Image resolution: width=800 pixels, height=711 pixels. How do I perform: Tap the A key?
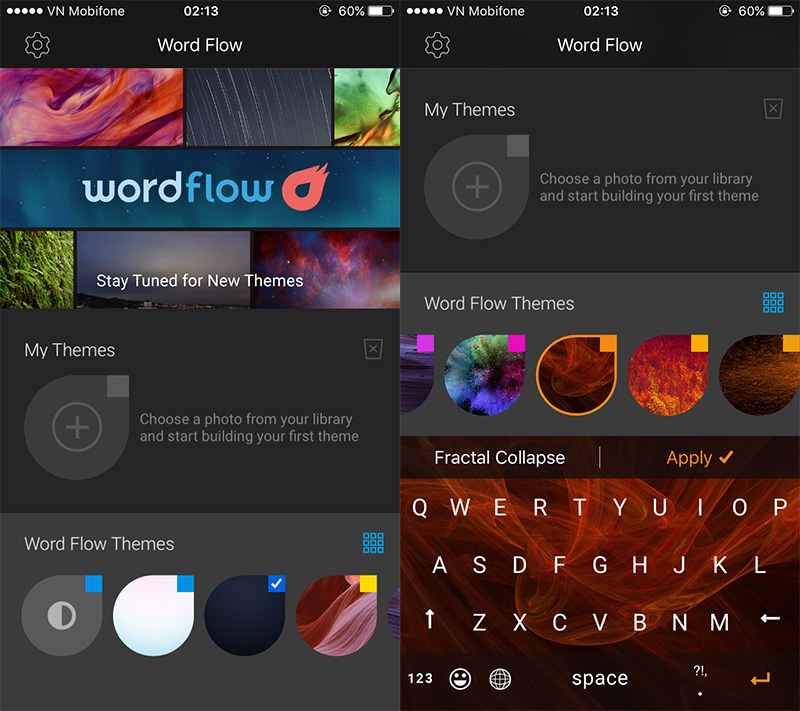[x=439, y=565]
